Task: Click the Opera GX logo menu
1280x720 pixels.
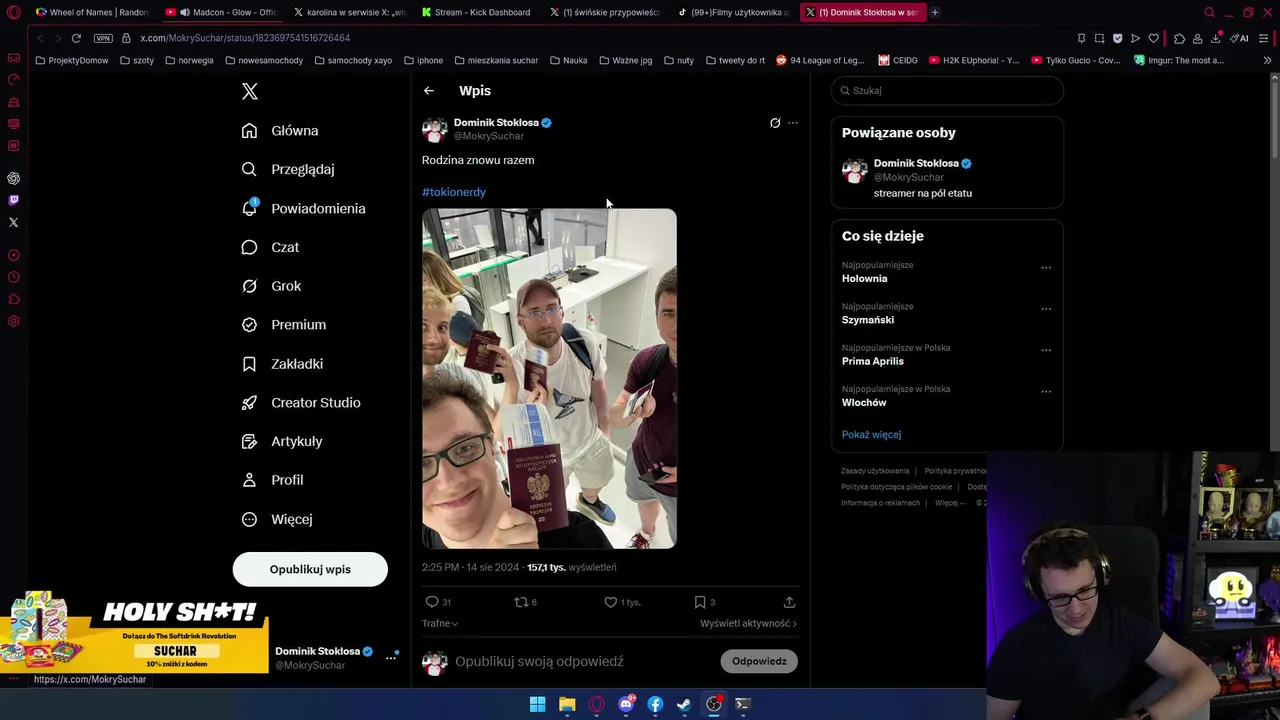Action: coord(14,12)
